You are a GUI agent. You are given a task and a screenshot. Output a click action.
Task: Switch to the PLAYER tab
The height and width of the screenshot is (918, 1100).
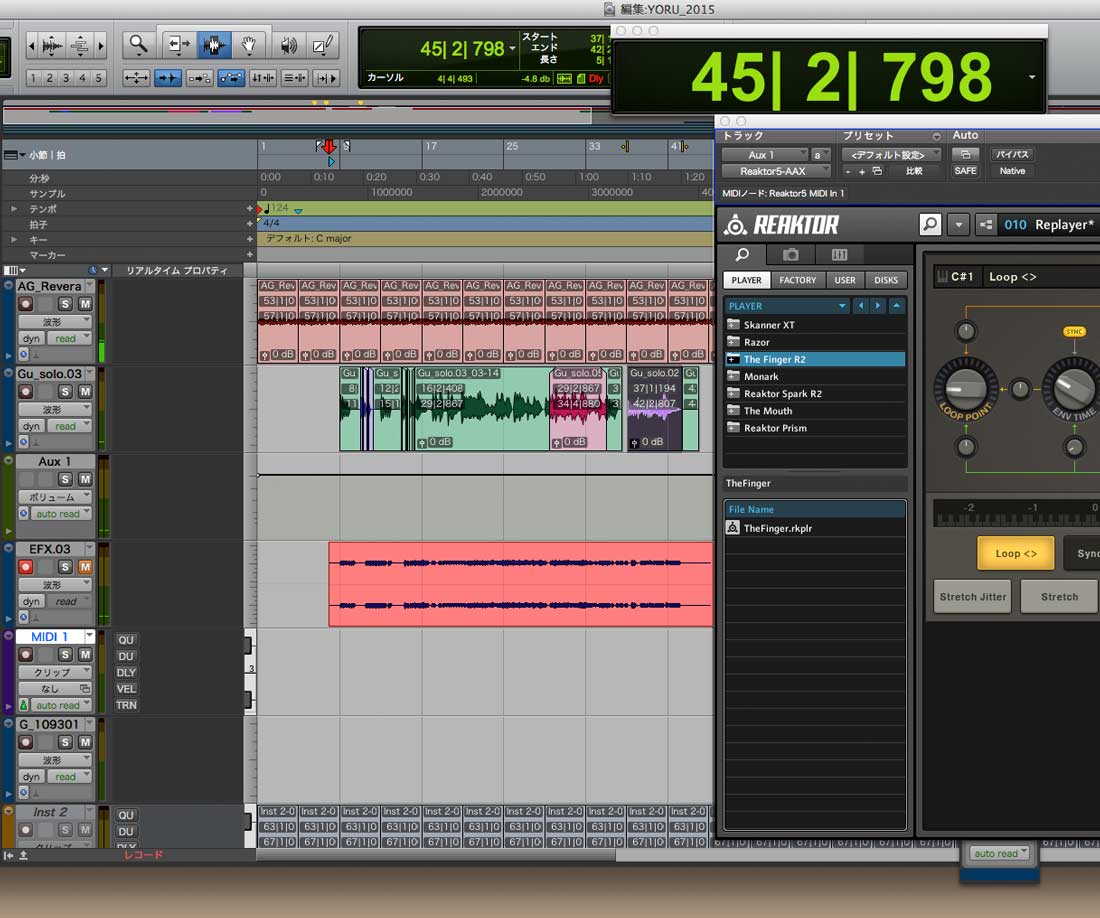[x=746, y=280]
